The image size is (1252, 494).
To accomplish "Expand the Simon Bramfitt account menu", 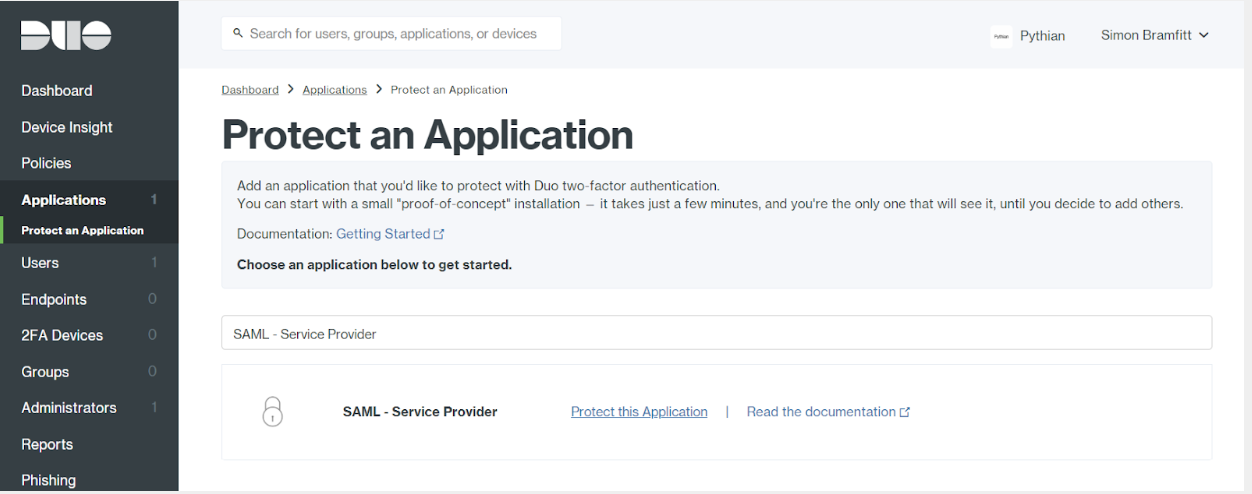I will (1155, 35).
